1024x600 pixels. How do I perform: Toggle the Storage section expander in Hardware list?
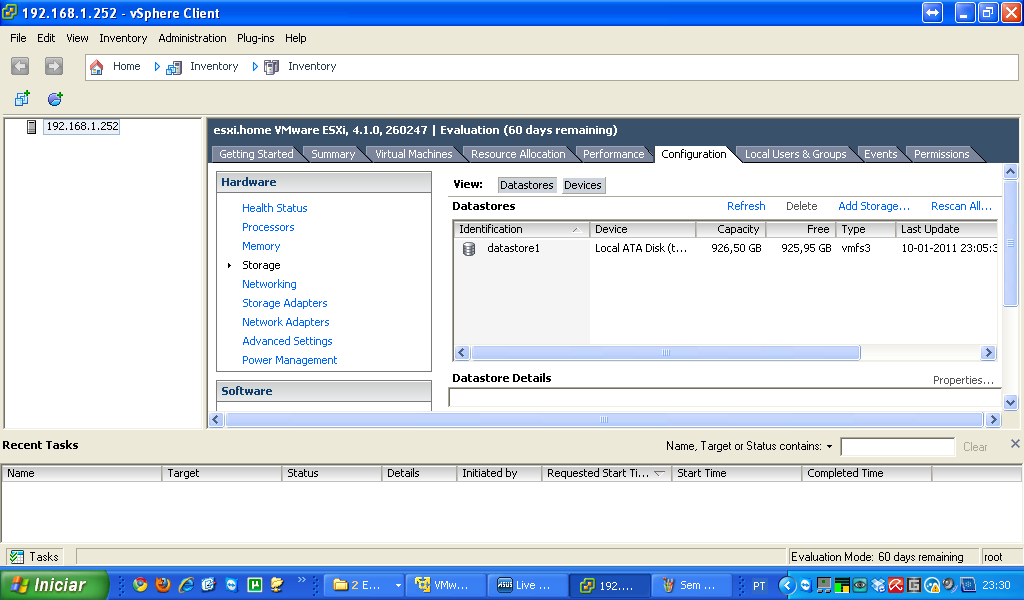tap(230, 265)
